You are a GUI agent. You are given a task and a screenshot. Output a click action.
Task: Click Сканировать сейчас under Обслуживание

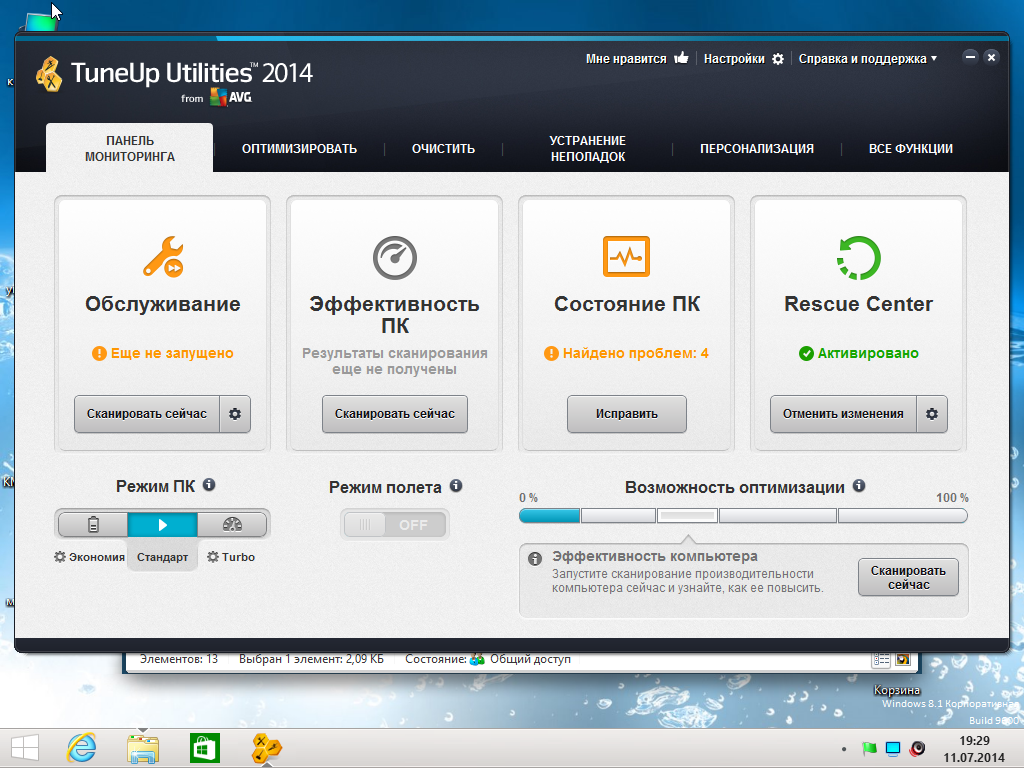click(147, 413)
